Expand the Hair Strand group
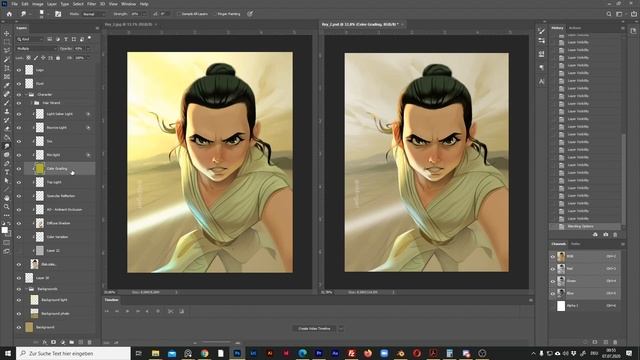Screen dimensions: 640x360 [x=32, y=103]
